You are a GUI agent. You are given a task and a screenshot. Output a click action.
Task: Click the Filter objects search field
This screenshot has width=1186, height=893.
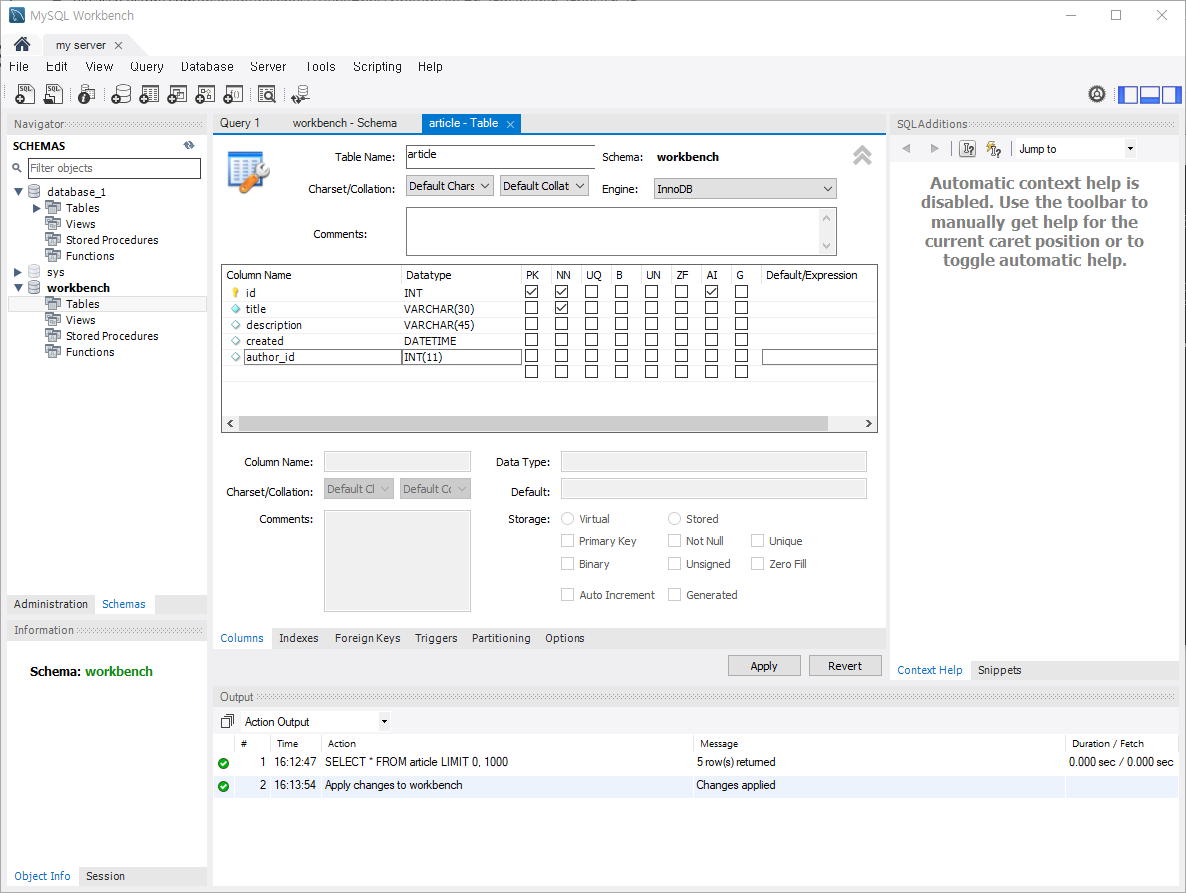click(x=114, y=168)
